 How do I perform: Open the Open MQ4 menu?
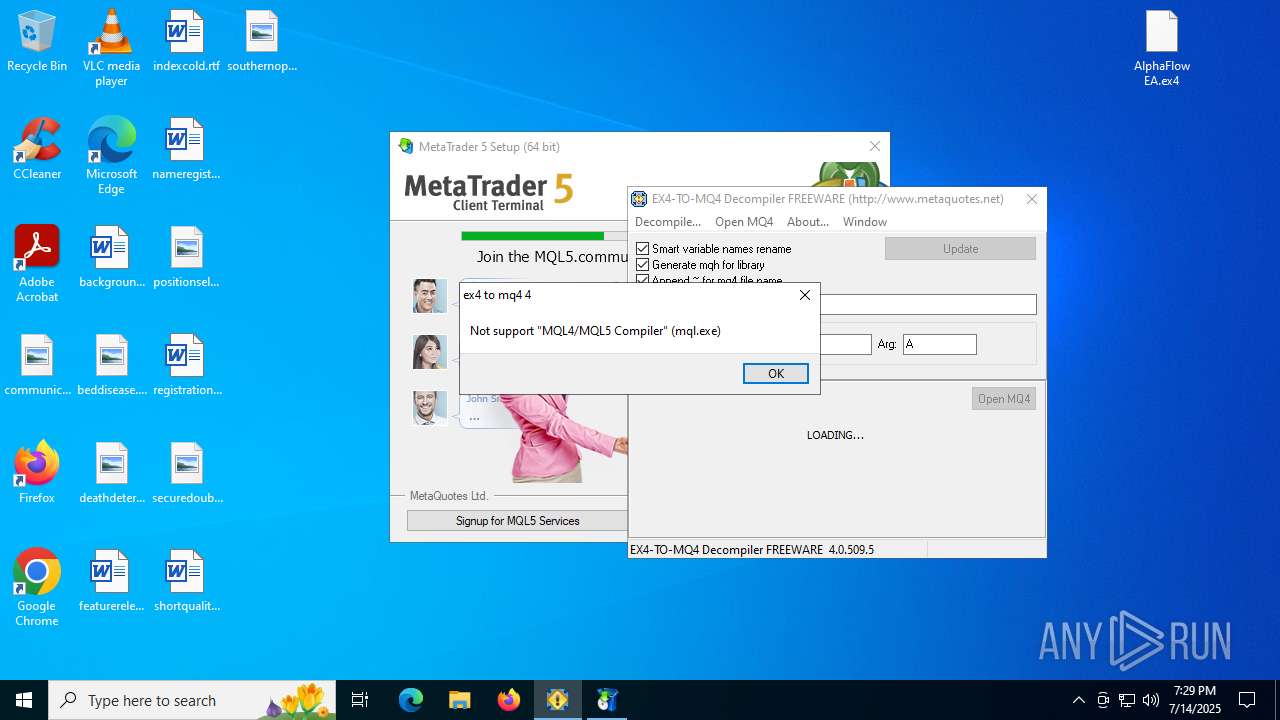pyautogui.click(x=744, y=222)
